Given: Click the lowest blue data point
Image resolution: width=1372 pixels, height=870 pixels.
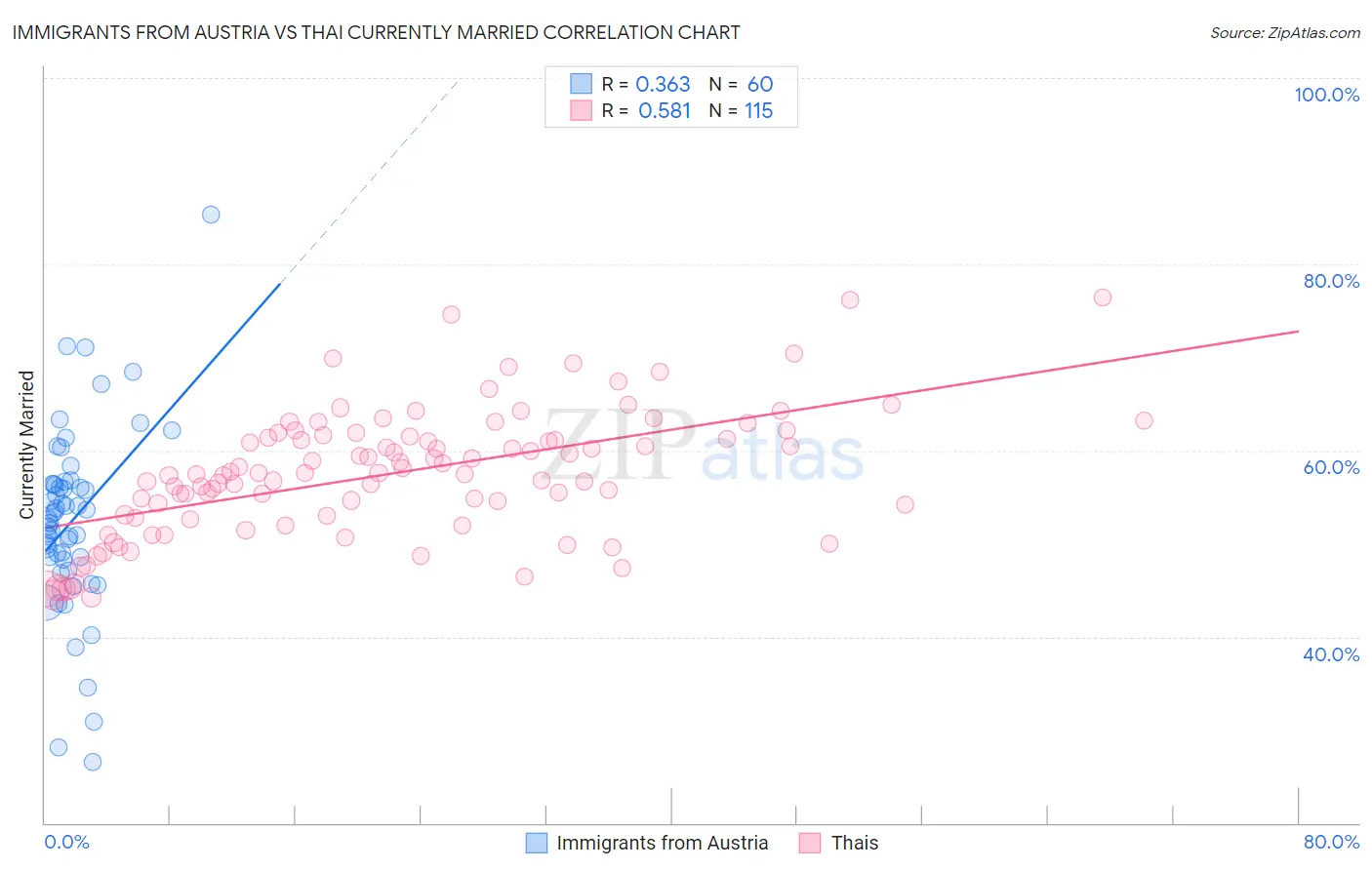Looking at the screenshot, I should 93,762.
